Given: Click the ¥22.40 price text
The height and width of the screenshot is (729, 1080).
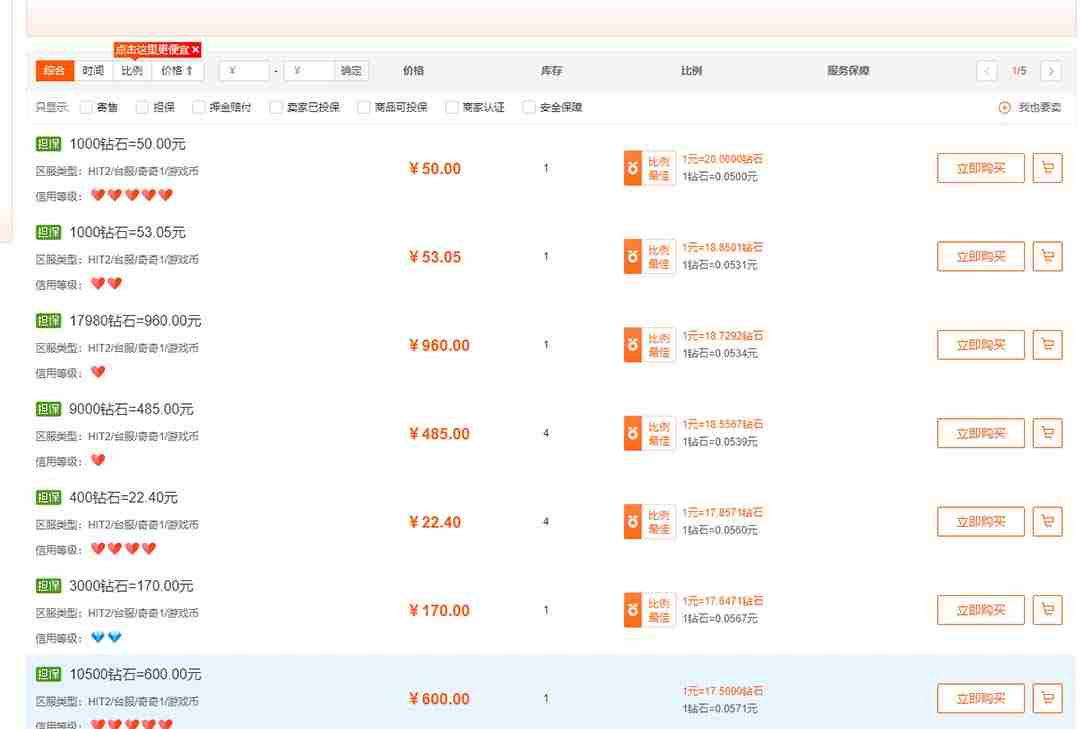Looking at the screenshot, I should 435,522.
